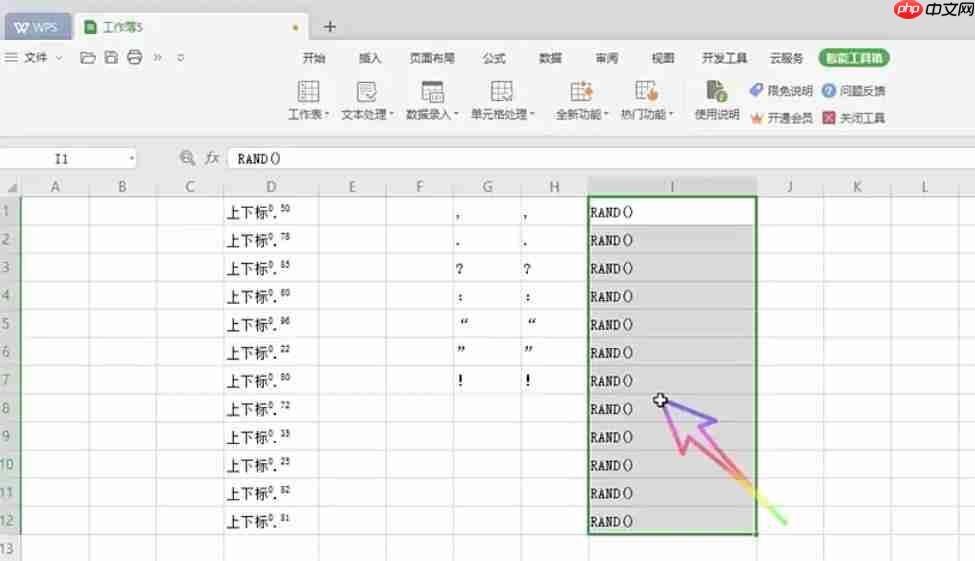975x561 pixels.
Task: Select row 12 header
Action: (9, 521)
